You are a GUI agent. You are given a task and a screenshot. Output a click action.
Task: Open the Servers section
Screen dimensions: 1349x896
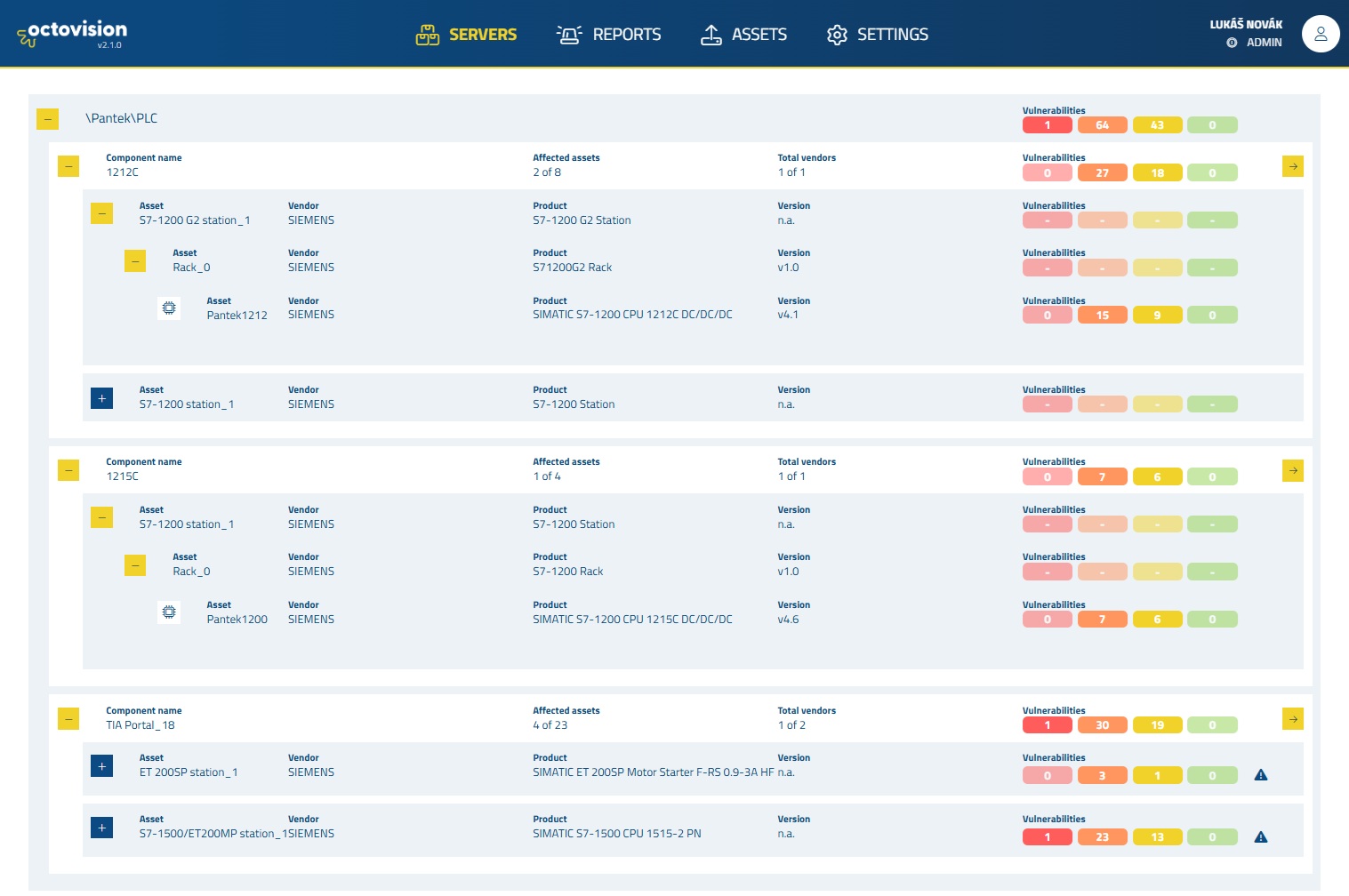pyautogui.click(x=467, y=35)
